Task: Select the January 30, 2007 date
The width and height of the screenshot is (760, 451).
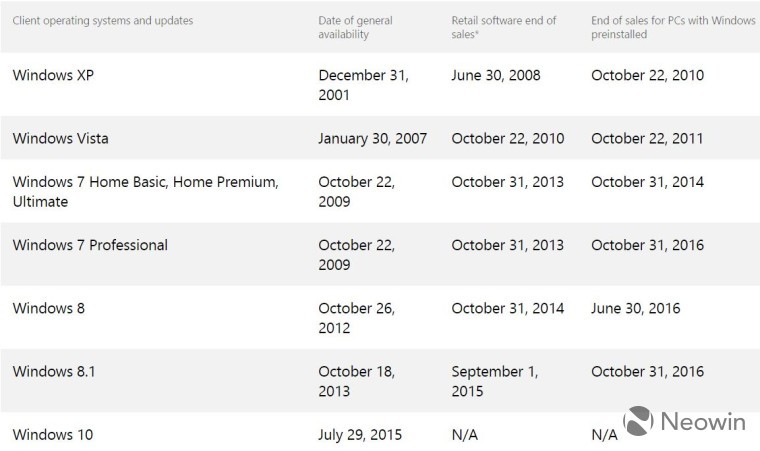Action: coord(373,139)
